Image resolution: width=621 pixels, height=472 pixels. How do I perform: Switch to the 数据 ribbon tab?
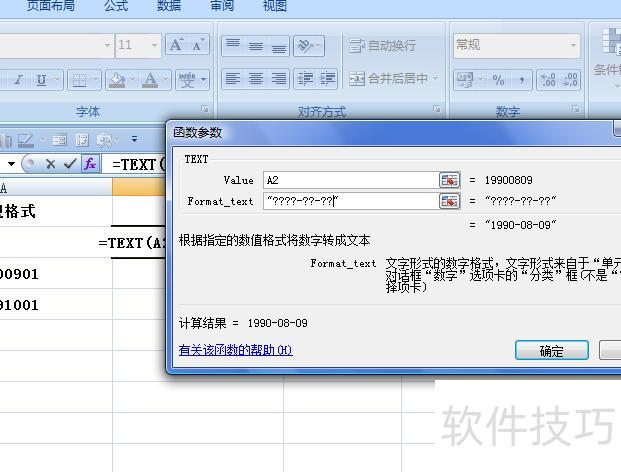[x=169, y=6]
